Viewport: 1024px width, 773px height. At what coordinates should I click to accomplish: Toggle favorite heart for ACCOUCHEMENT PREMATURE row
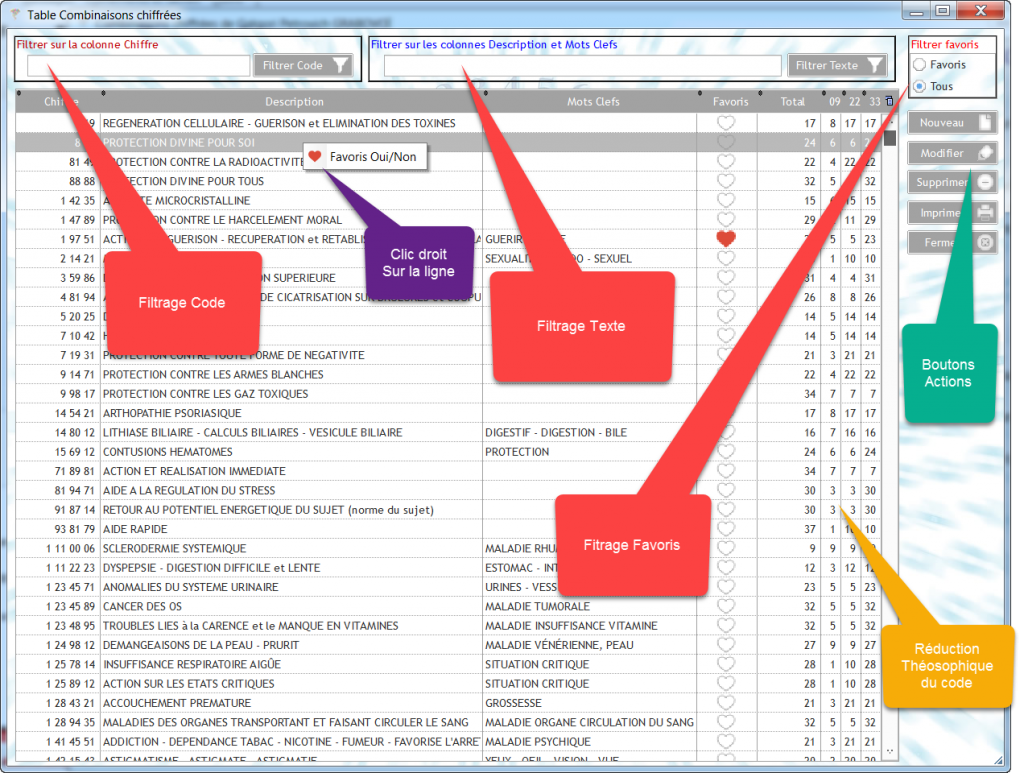point(727,703)
